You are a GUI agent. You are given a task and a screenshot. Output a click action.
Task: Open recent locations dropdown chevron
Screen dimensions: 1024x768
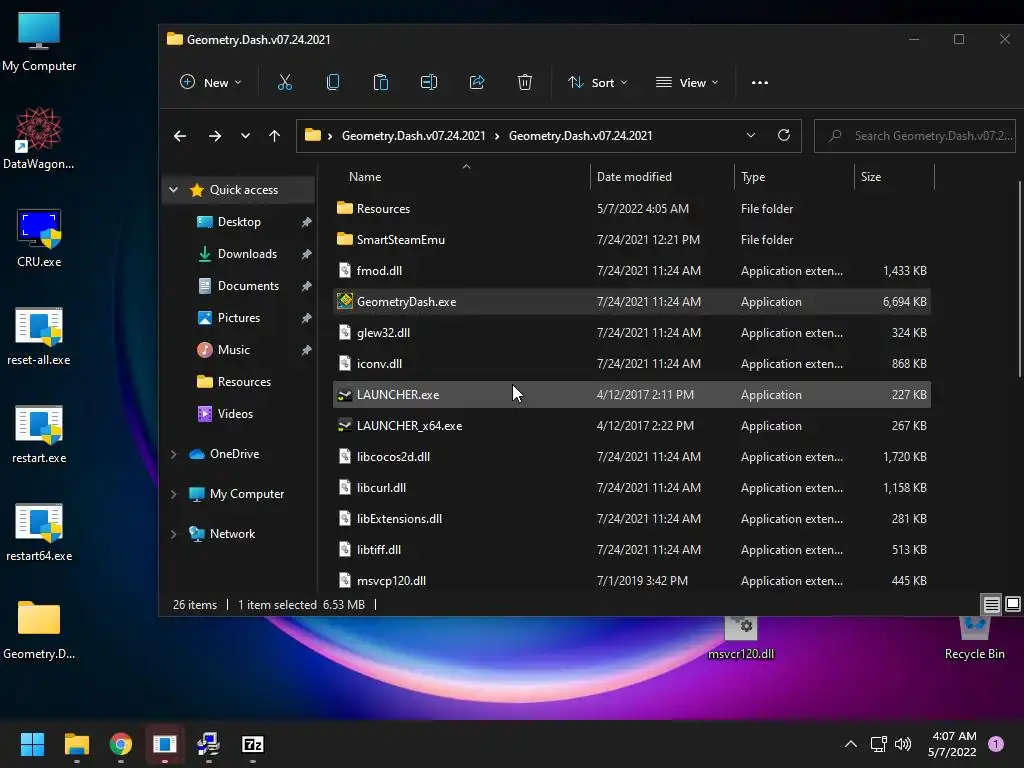coord(245,136)
